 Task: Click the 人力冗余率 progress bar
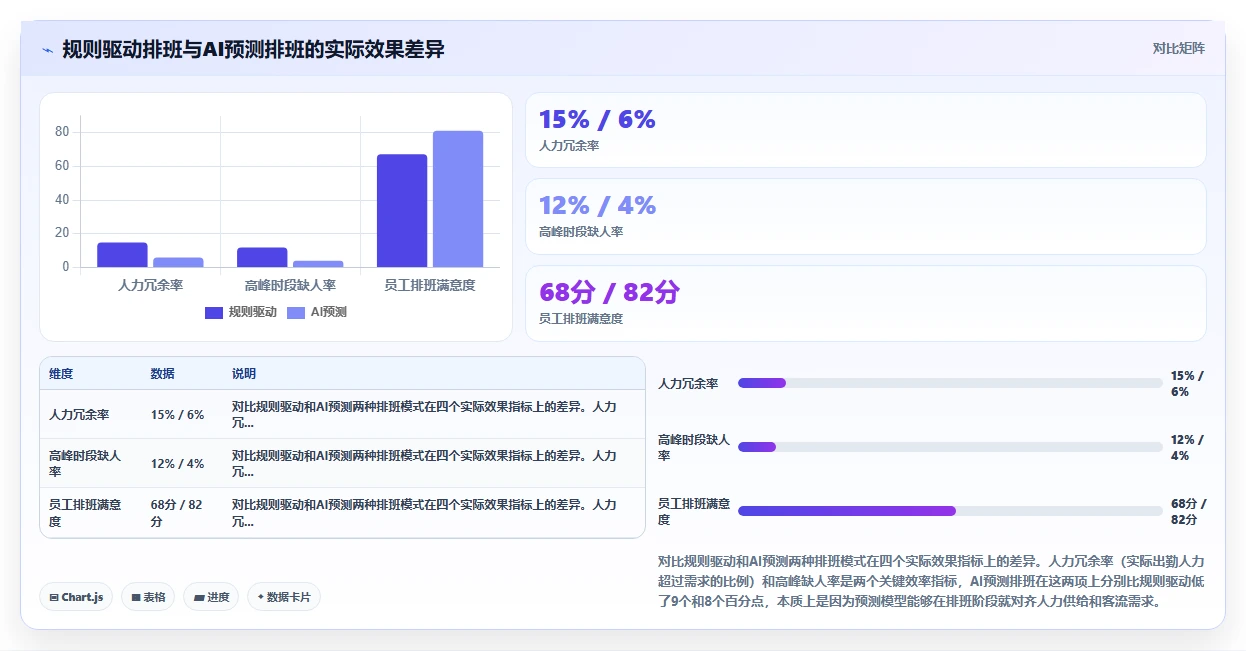coord(950,383)
